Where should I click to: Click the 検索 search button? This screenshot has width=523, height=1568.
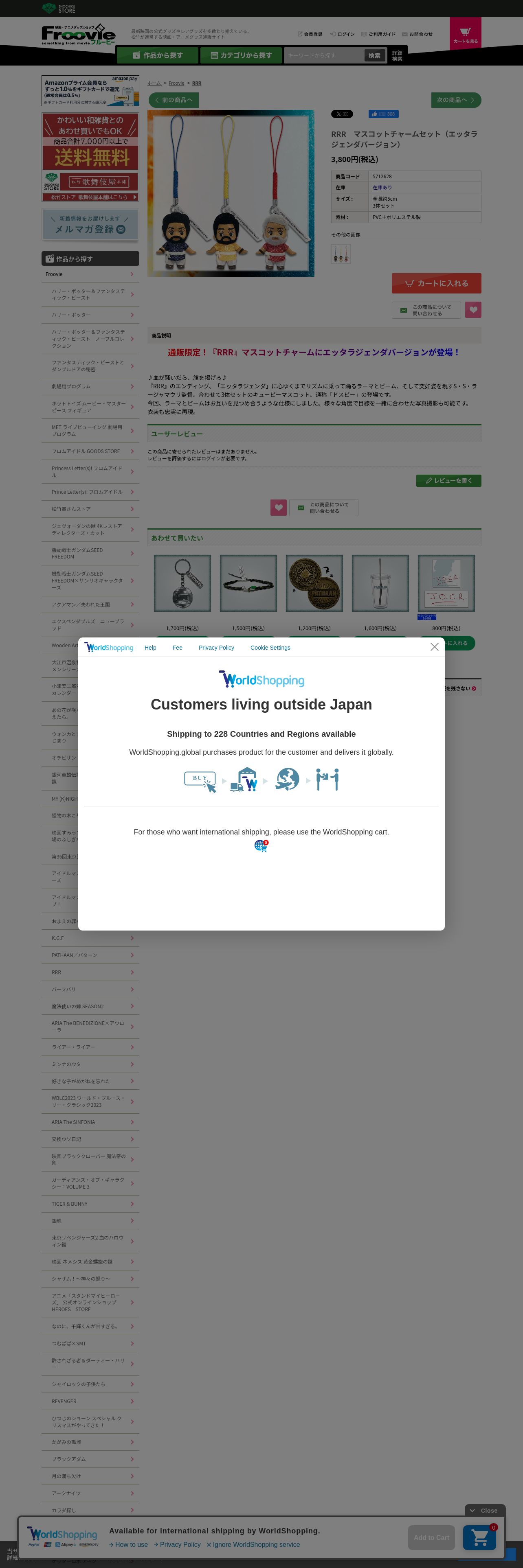[x=374, y=55]
